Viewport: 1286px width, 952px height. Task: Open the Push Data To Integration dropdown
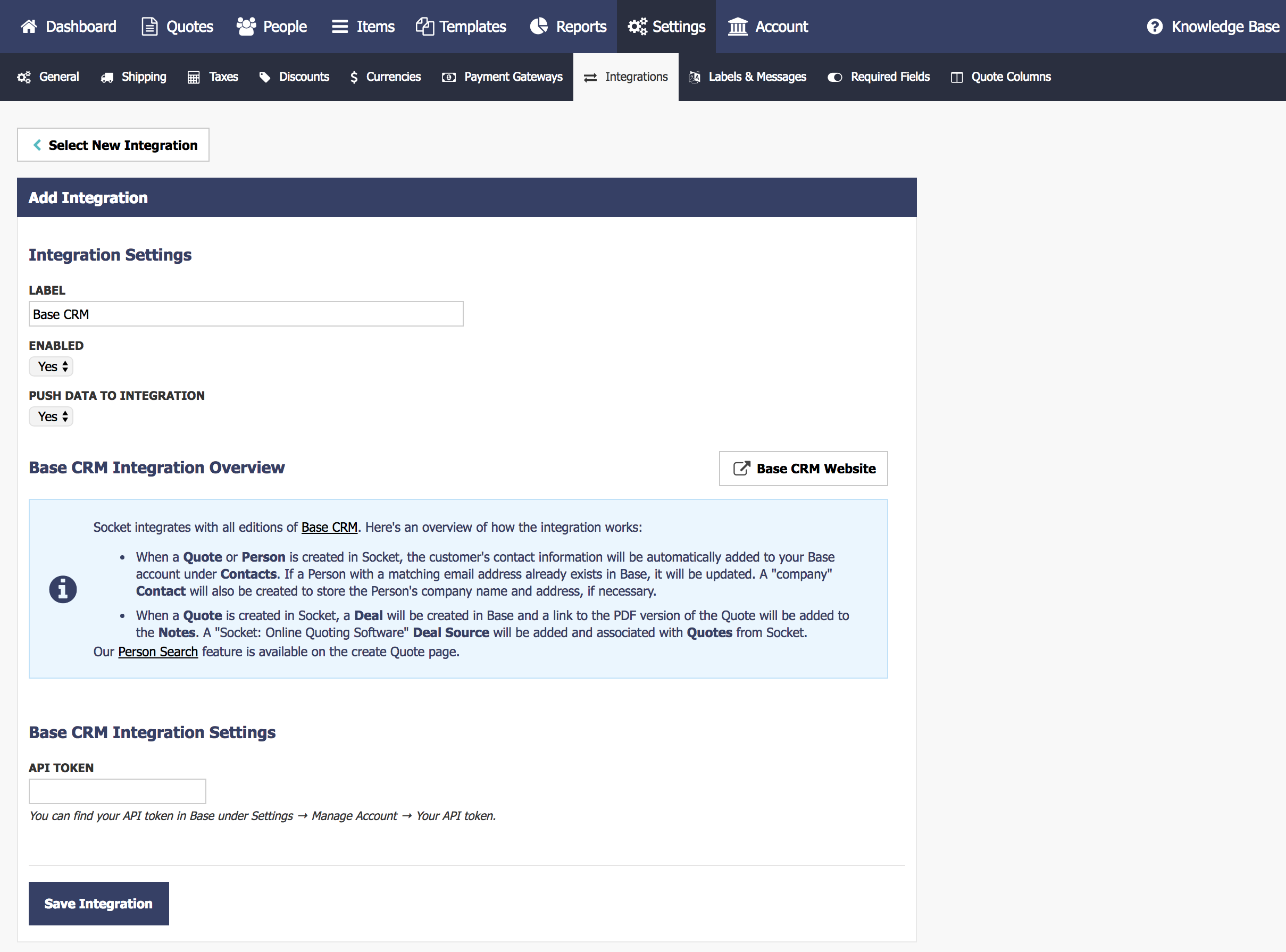[51, 416]
